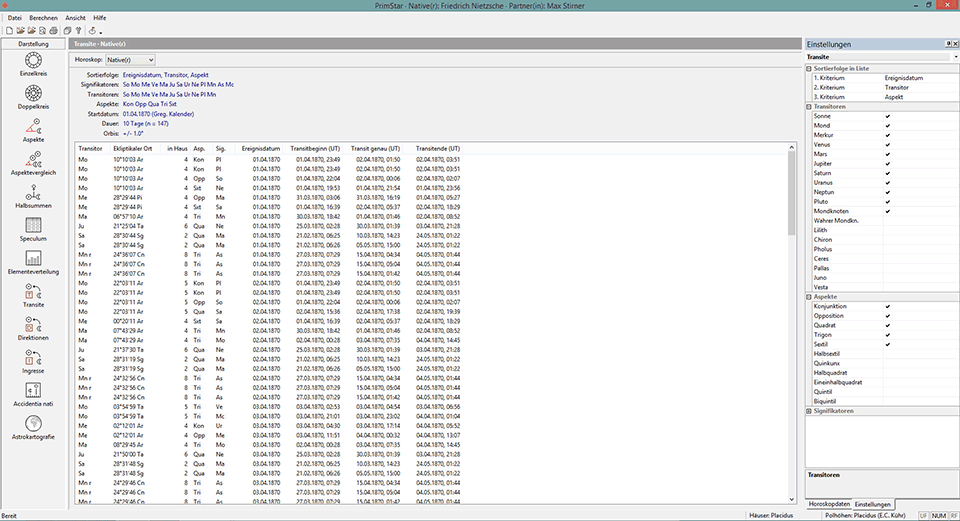Open the Berechnen menu
The image size is (960, 521).
[43, 18]
